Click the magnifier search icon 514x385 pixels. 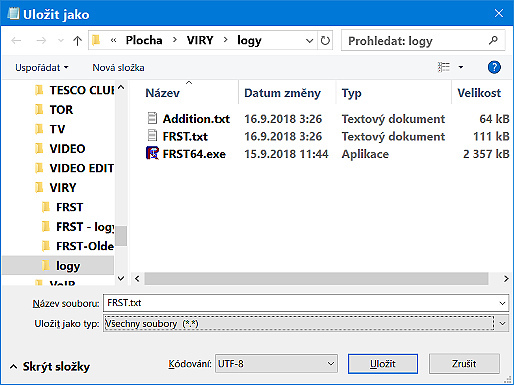click(x=493, y=41)
